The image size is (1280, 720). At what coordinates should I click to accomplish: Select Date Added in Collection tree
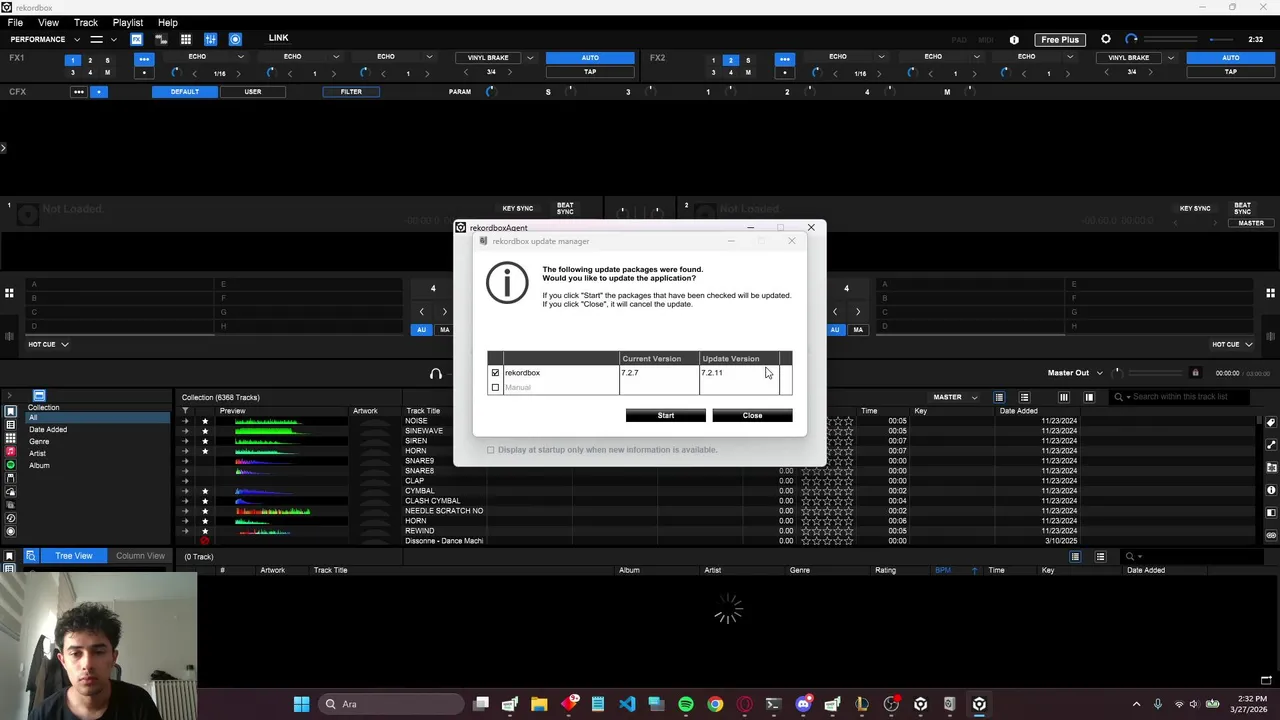coord(48,430)
